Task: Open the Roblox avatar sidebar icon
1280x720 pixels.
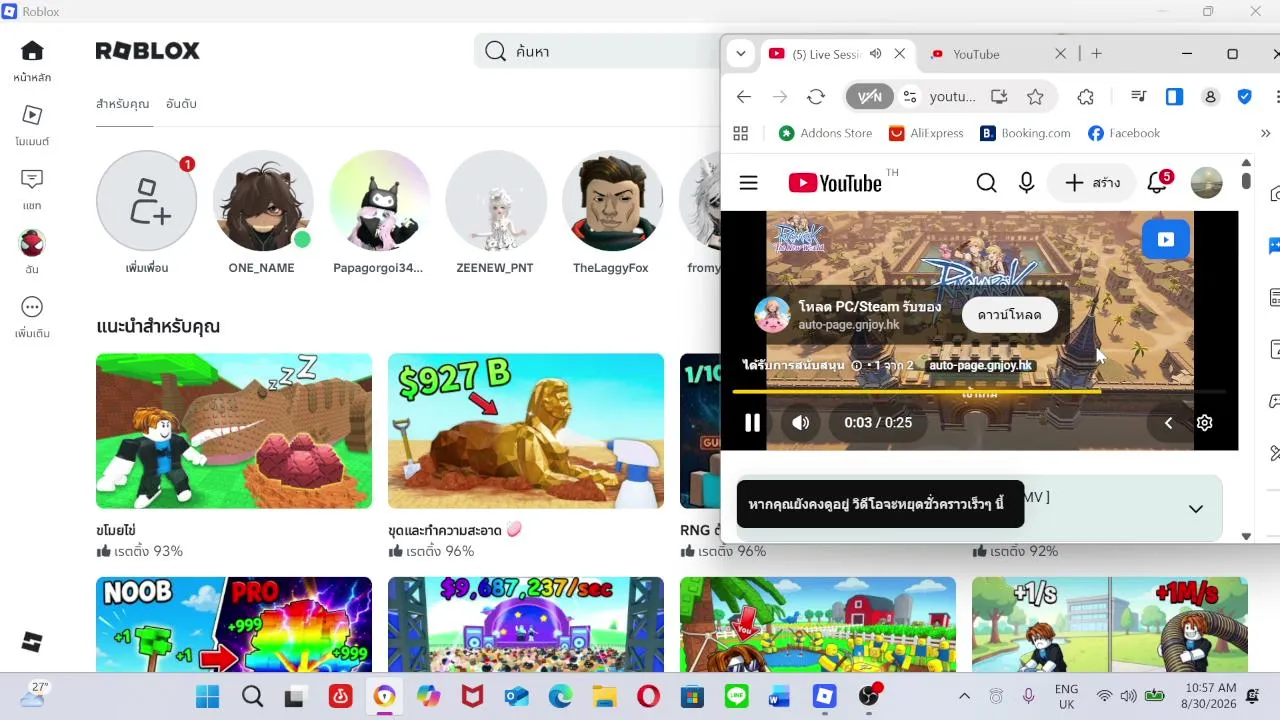Action: point(32,242)
